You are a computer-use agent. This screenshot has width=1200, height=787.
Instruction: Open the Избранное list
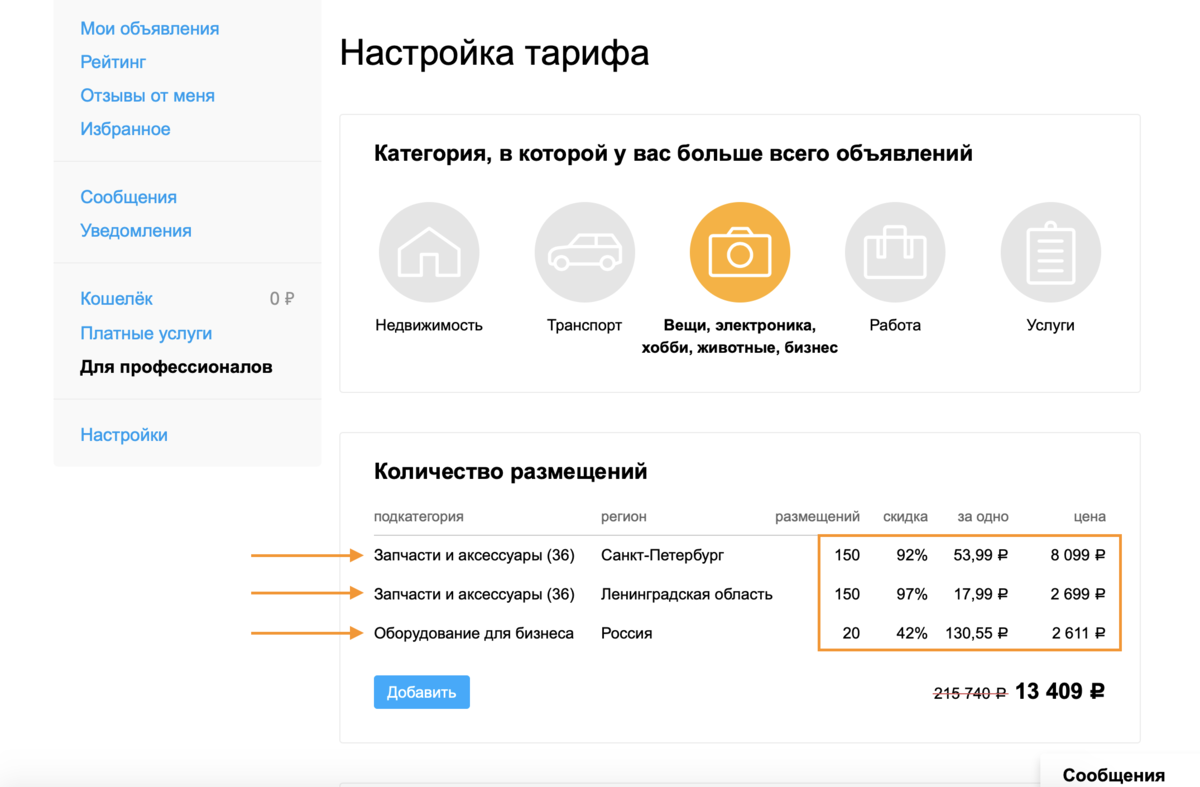click(x=125, y=129)
